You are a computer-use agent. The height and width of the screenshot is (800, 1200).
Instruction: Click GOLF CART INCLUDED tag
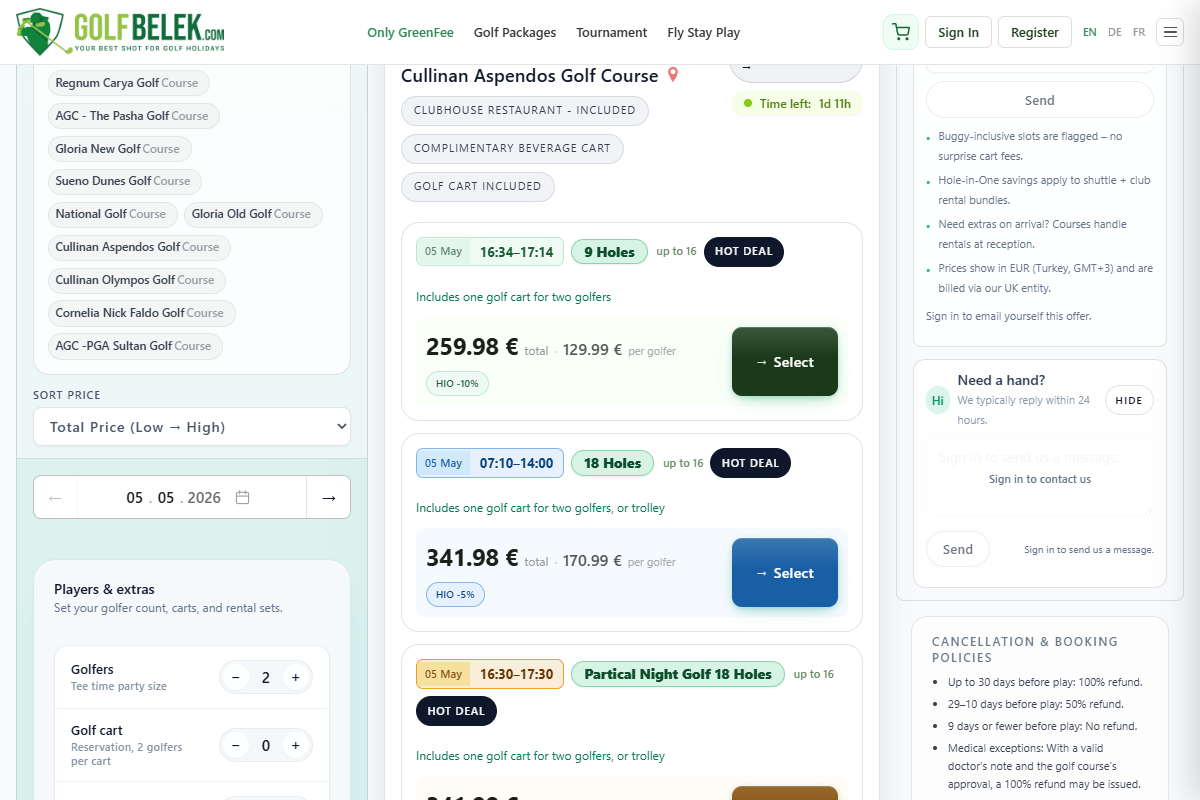[478, 186]
